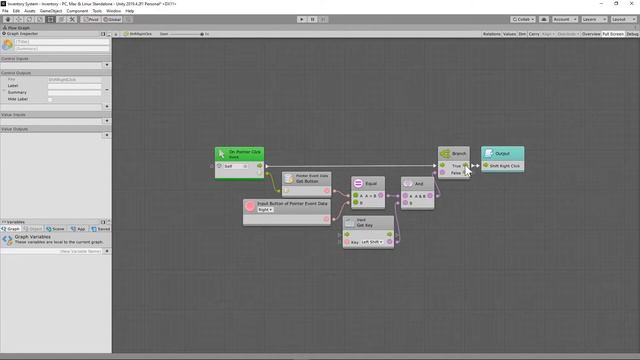640x360 pixels.
Task: Step one frame forward
Action: (323, 19)
